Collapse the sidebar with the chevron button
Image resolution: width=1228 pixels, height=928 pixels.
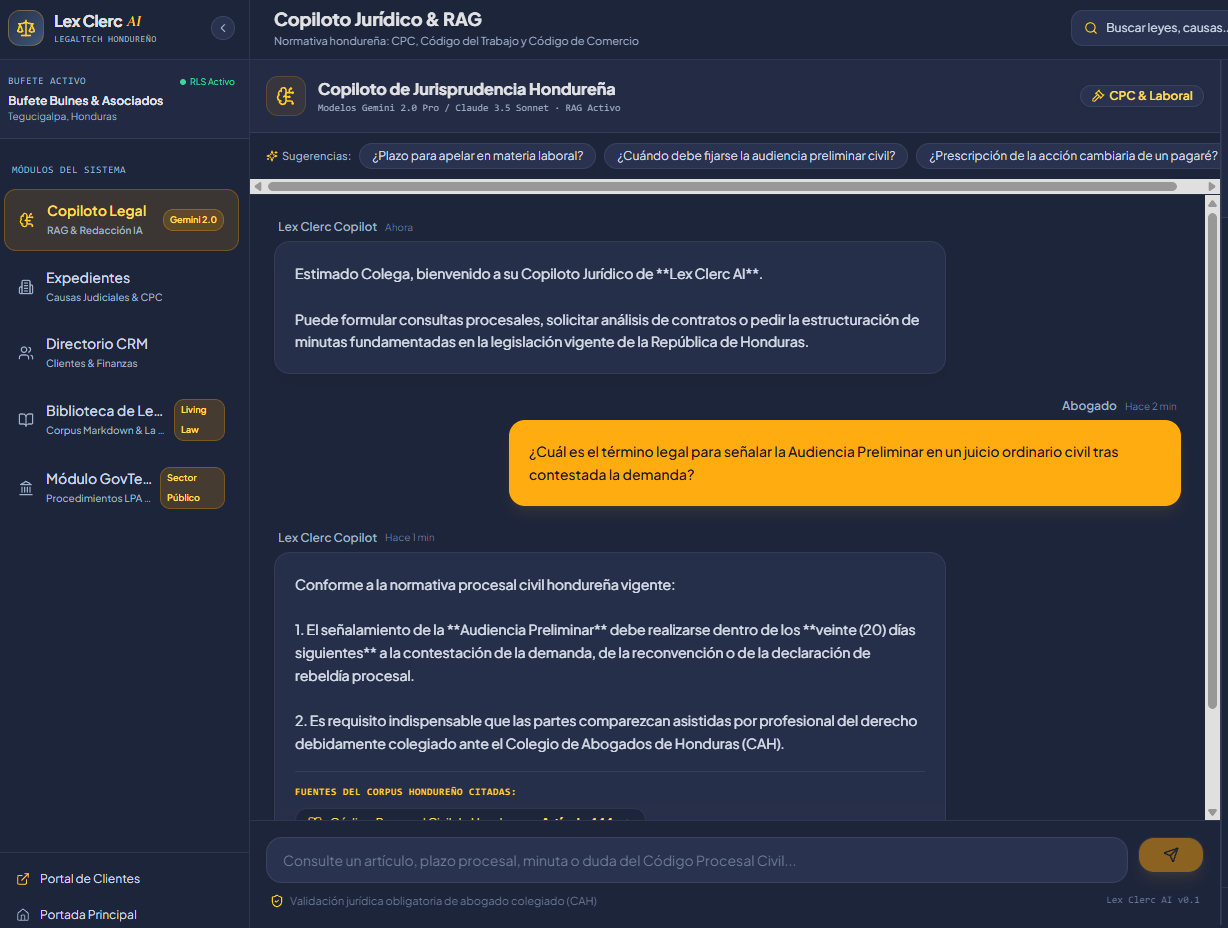coord(223,28)
